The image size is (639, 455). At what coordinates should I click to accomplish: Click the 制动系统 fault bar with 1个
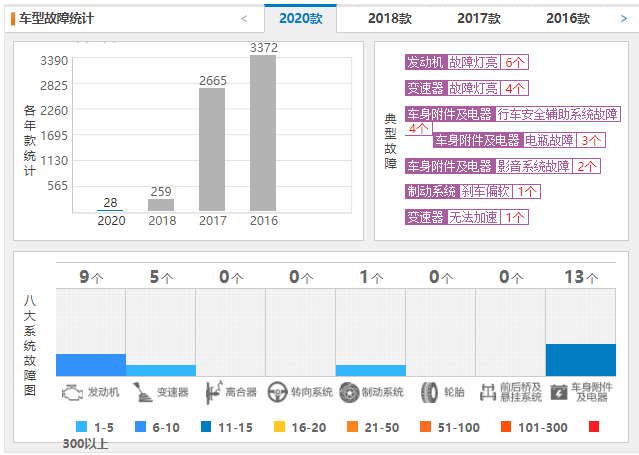pyautogui.click(x=371, y=370)
